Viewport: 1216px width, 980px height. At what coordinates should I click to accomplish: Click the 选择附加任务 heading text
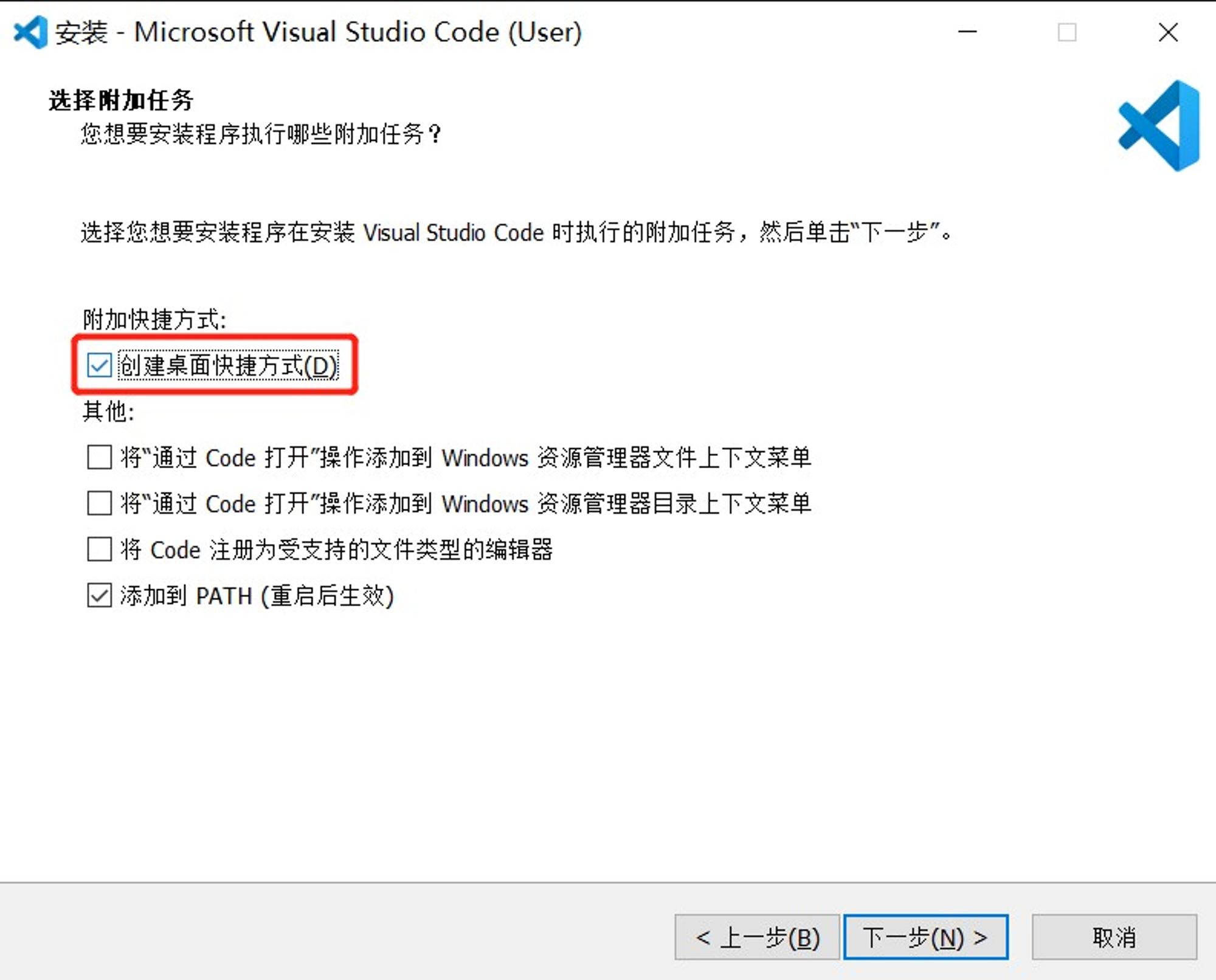121,100
